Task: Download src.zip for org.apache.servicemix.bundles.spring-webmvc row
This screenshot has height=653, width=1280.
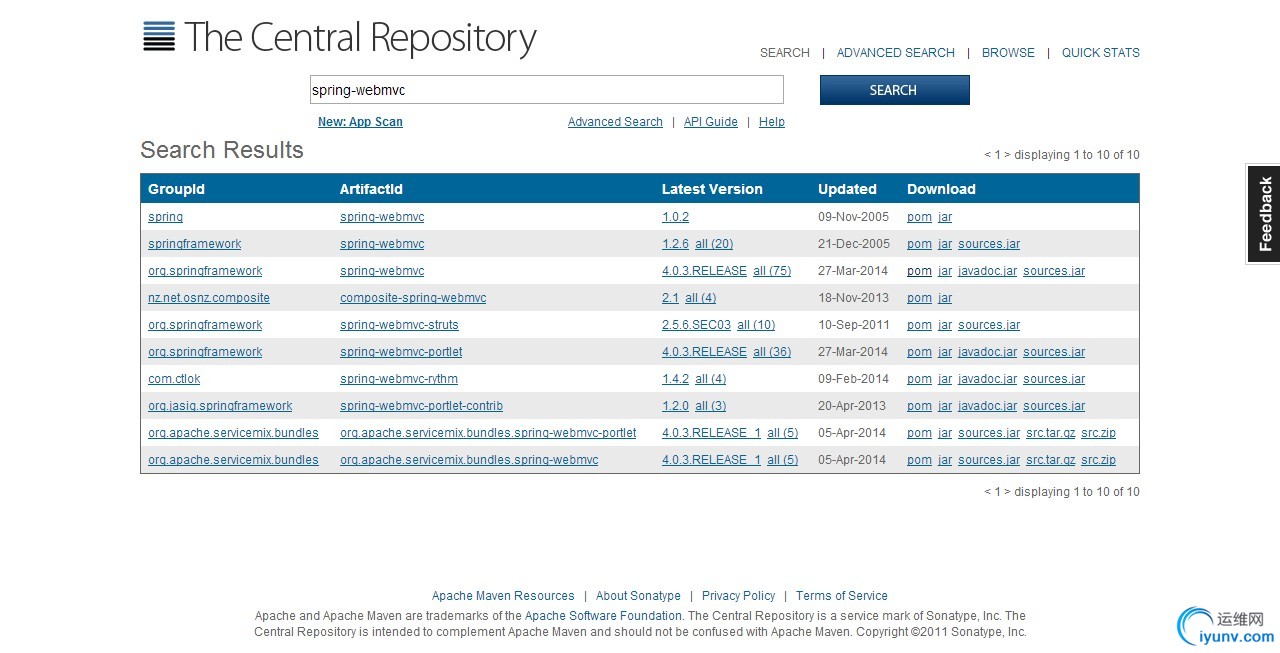Action: pos(1098,460)
